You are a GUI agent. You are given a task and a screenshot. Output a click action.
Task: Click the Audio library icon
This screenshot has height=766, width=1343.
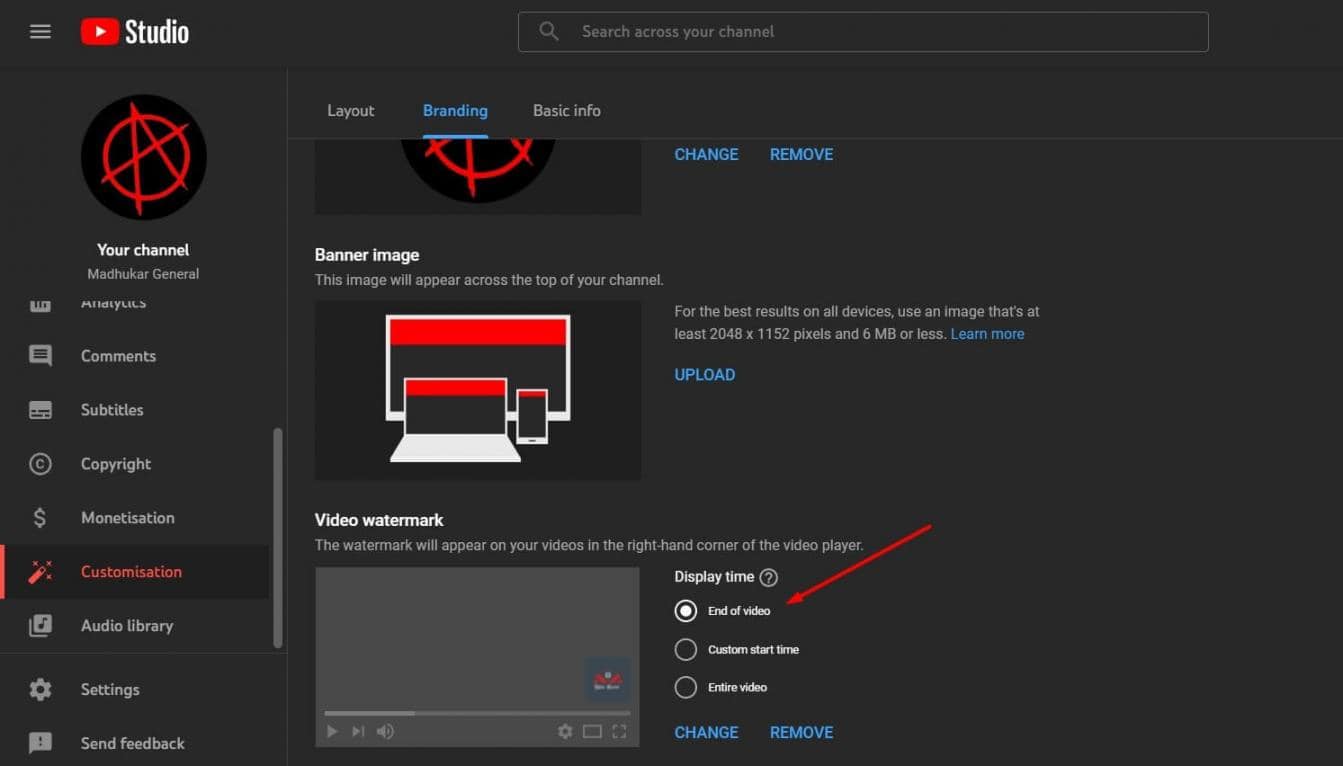[40, 626]
